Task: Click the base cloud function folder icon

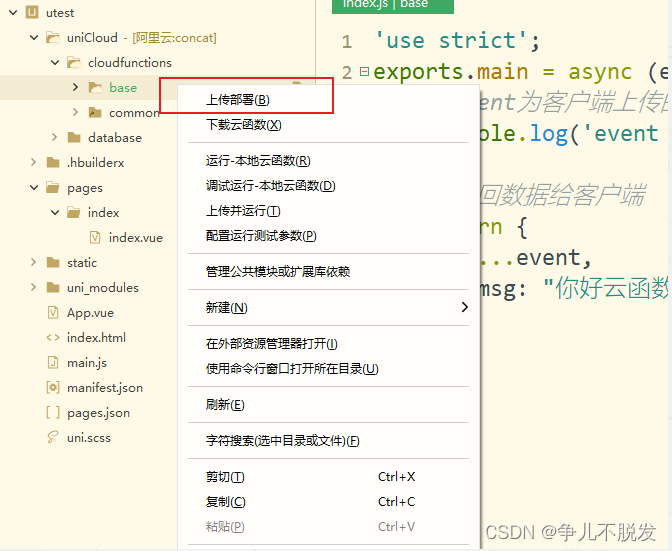Action: coord(95,87)
